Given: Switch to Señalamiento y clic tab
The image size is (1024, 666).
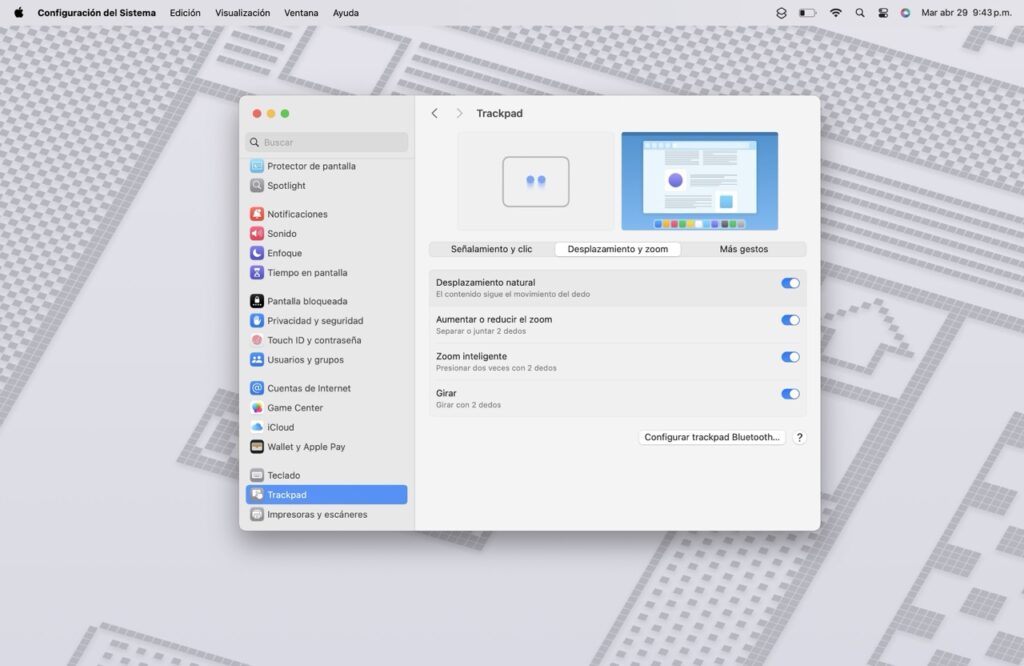Looking at the screenshot, I should click(492, 249).
